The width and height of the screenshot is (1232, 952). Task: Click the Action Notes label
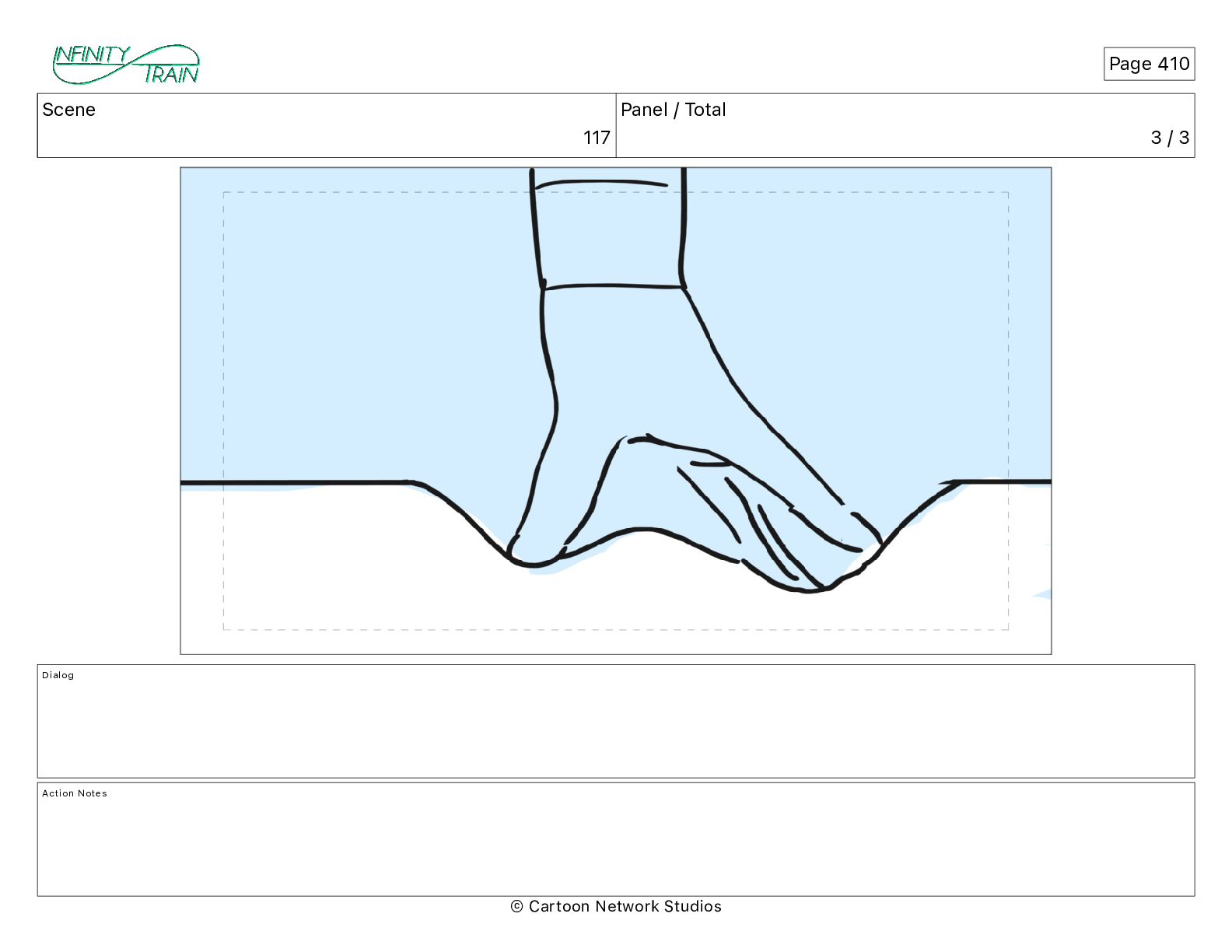click(x=75, y=793)
